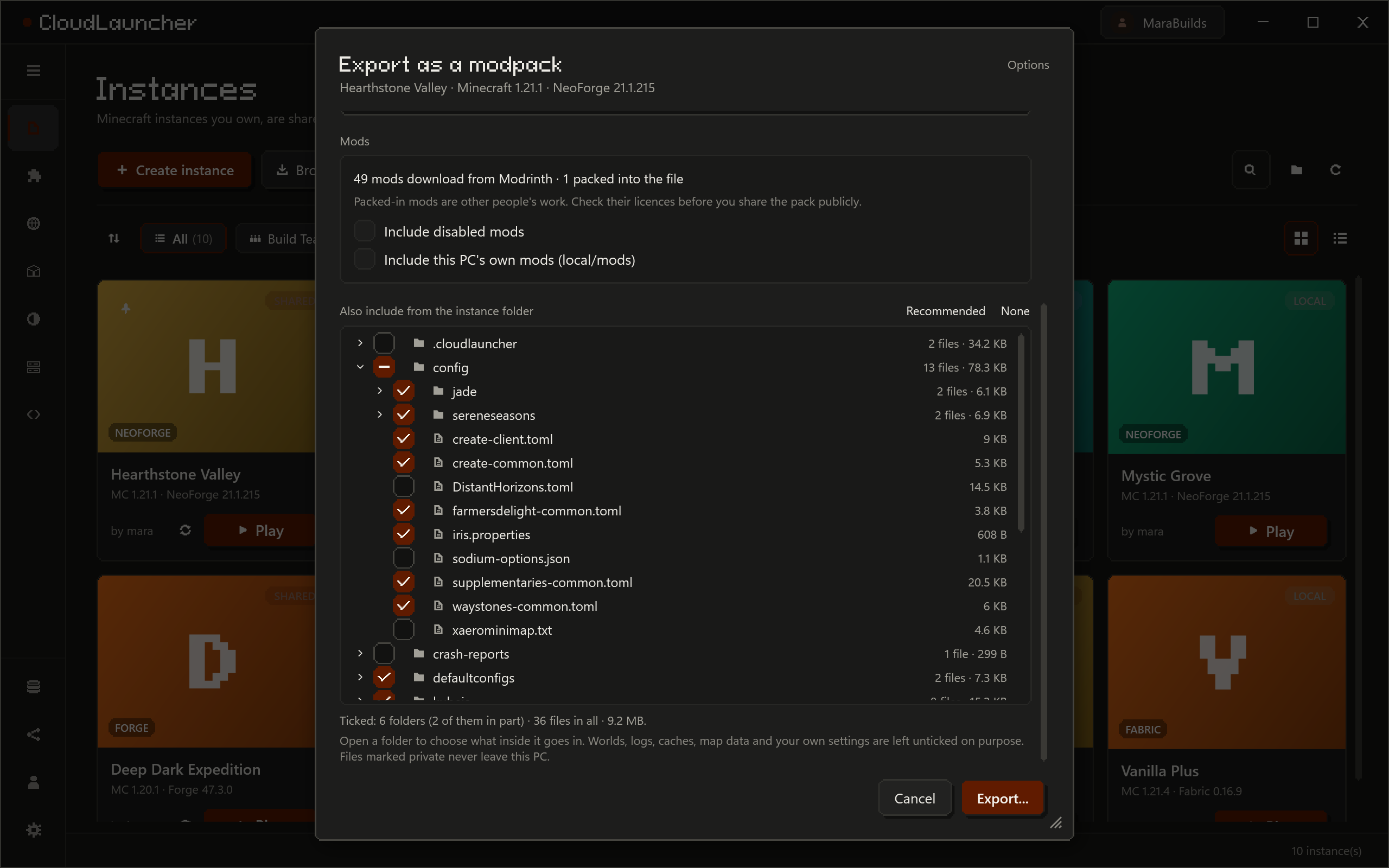Screen dimensions: 1389x868
Task: Play the Hearthstone Valley instance
Action: 260,531
